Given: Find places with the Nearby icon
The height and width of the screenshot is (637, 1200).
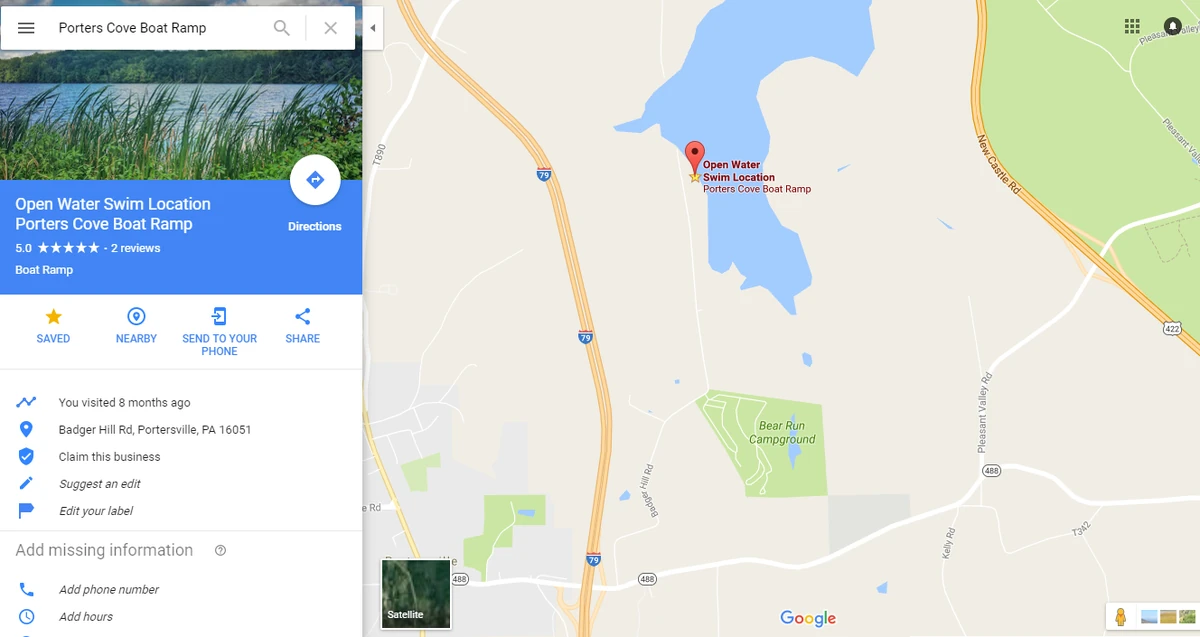Looking at the screenshot, I should (x=136, y=317).
